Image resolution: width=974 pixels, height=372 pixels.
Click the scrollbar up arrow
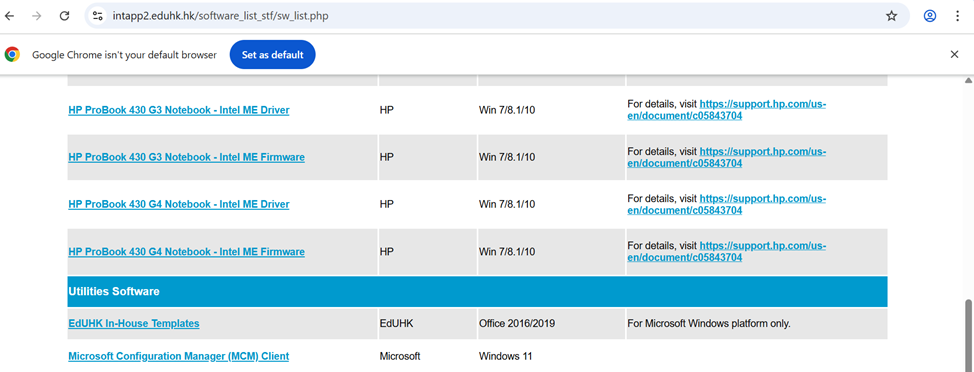tap(968, 81)
